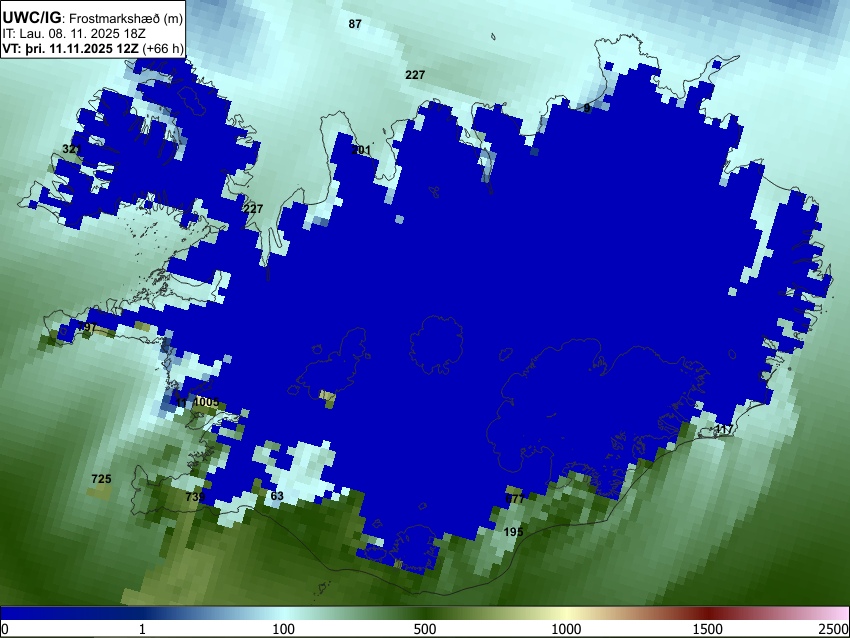Click the map value 877 in the south
850x638 pixels.
[x=514, y=499]
